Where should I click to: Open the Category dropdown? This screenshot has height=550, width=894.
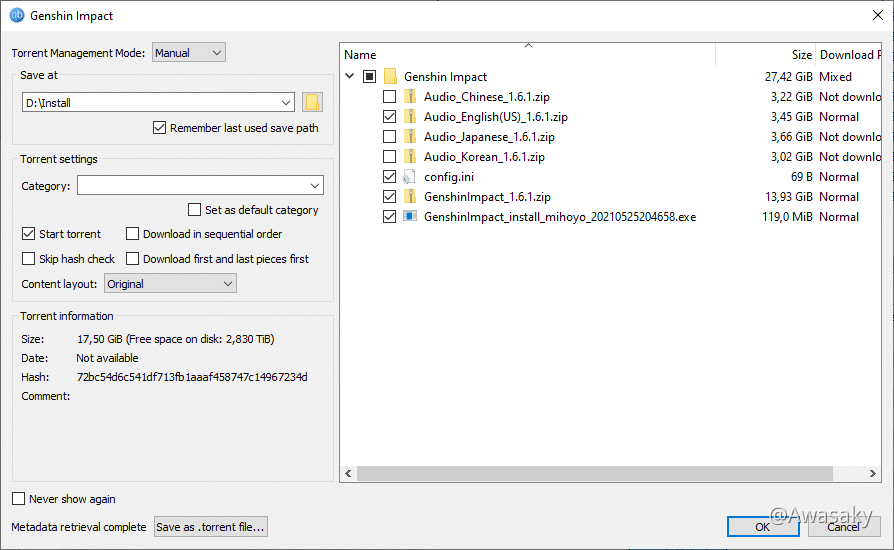tap(200, 185)
